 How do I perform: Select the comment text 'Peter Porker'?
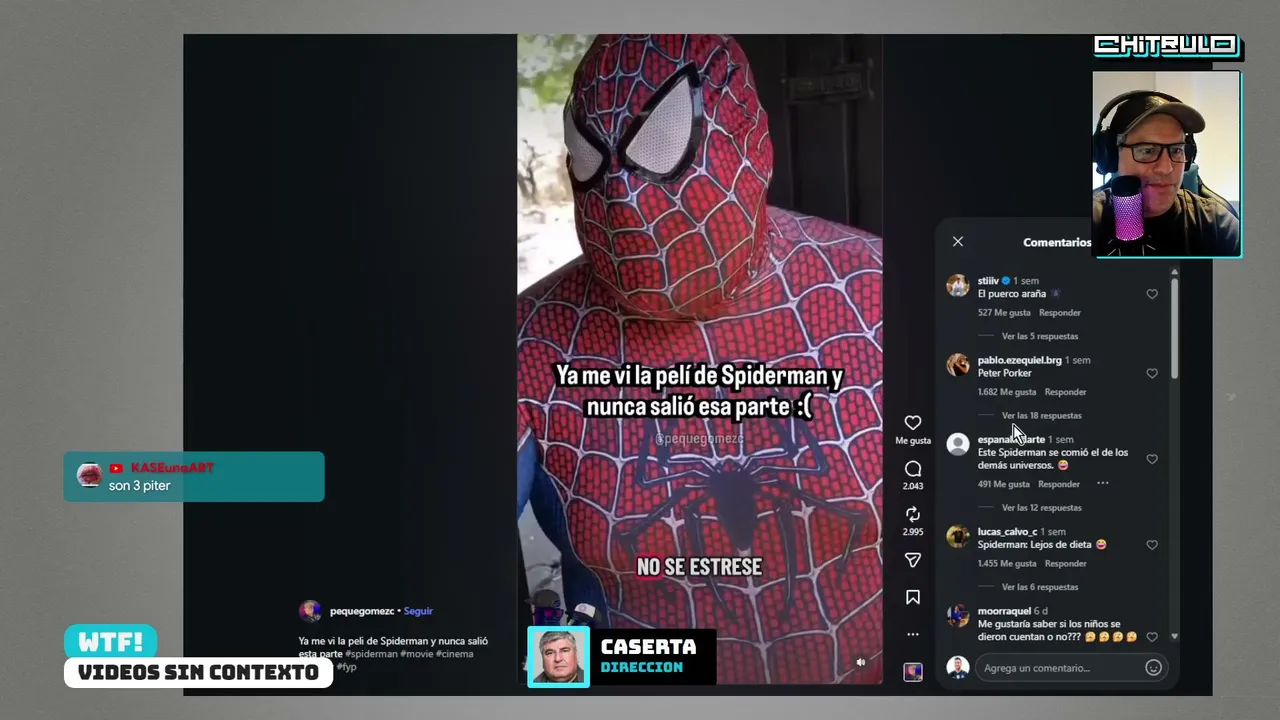[1005, 373]
